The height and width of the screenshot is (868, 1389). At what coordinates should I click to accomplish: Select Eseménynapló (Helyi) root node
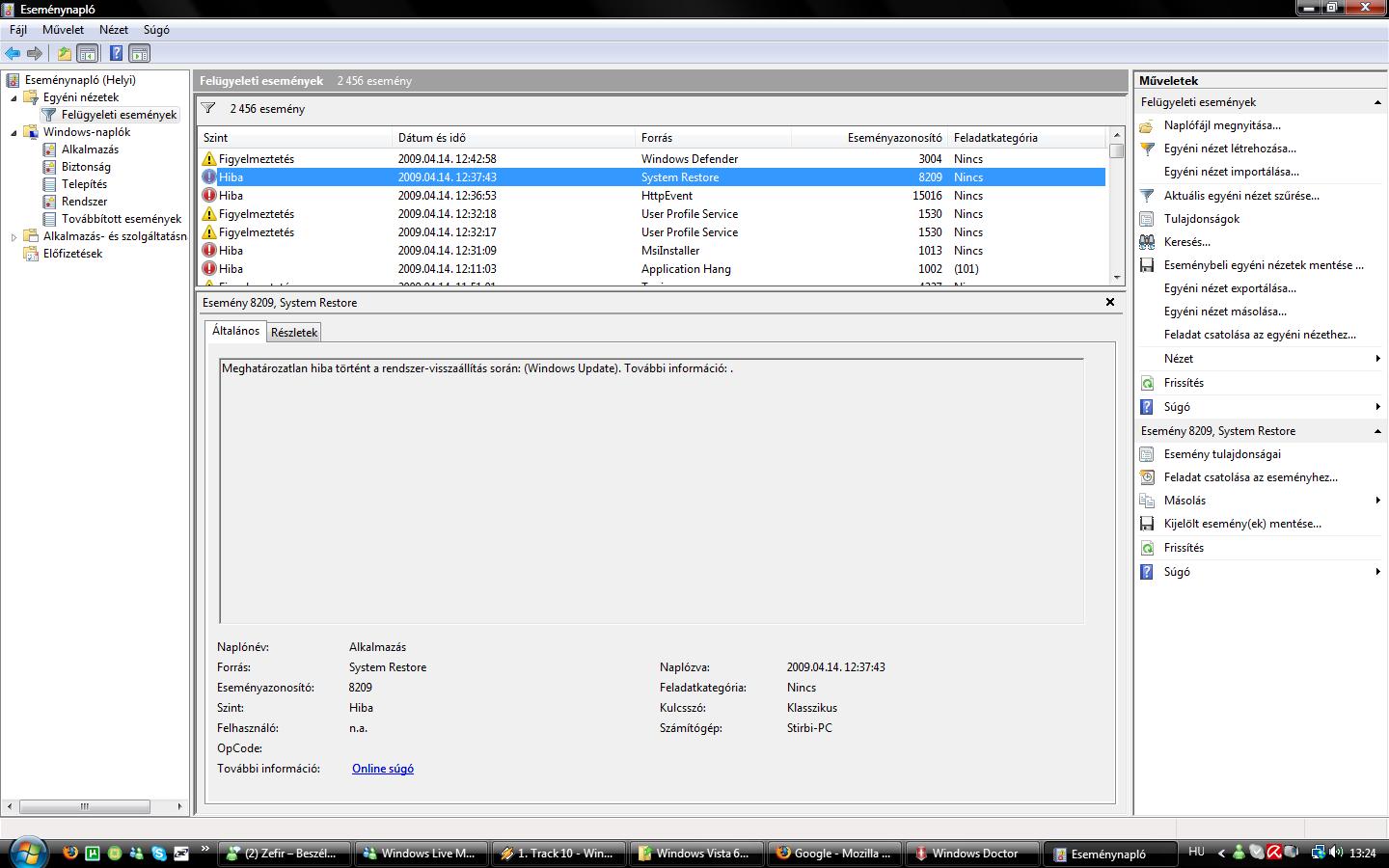(x=80, y=80)
